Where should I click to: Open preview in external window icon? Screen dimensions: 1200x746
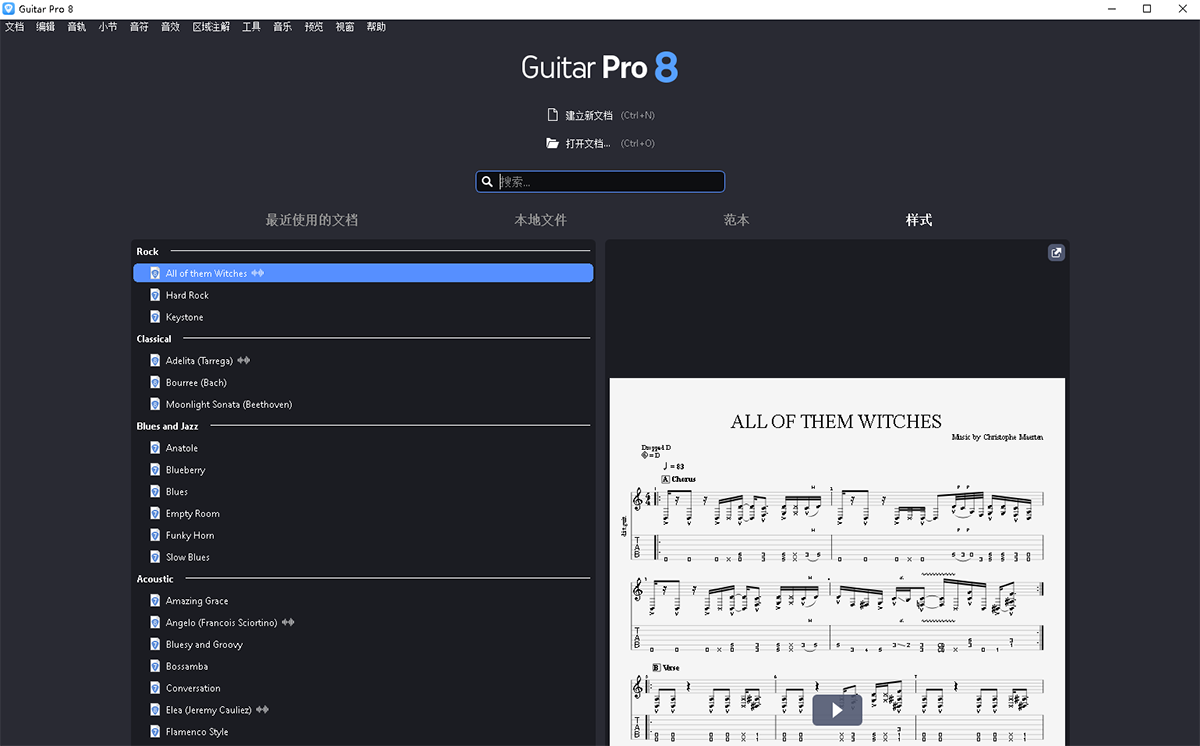coord(1056,253)
